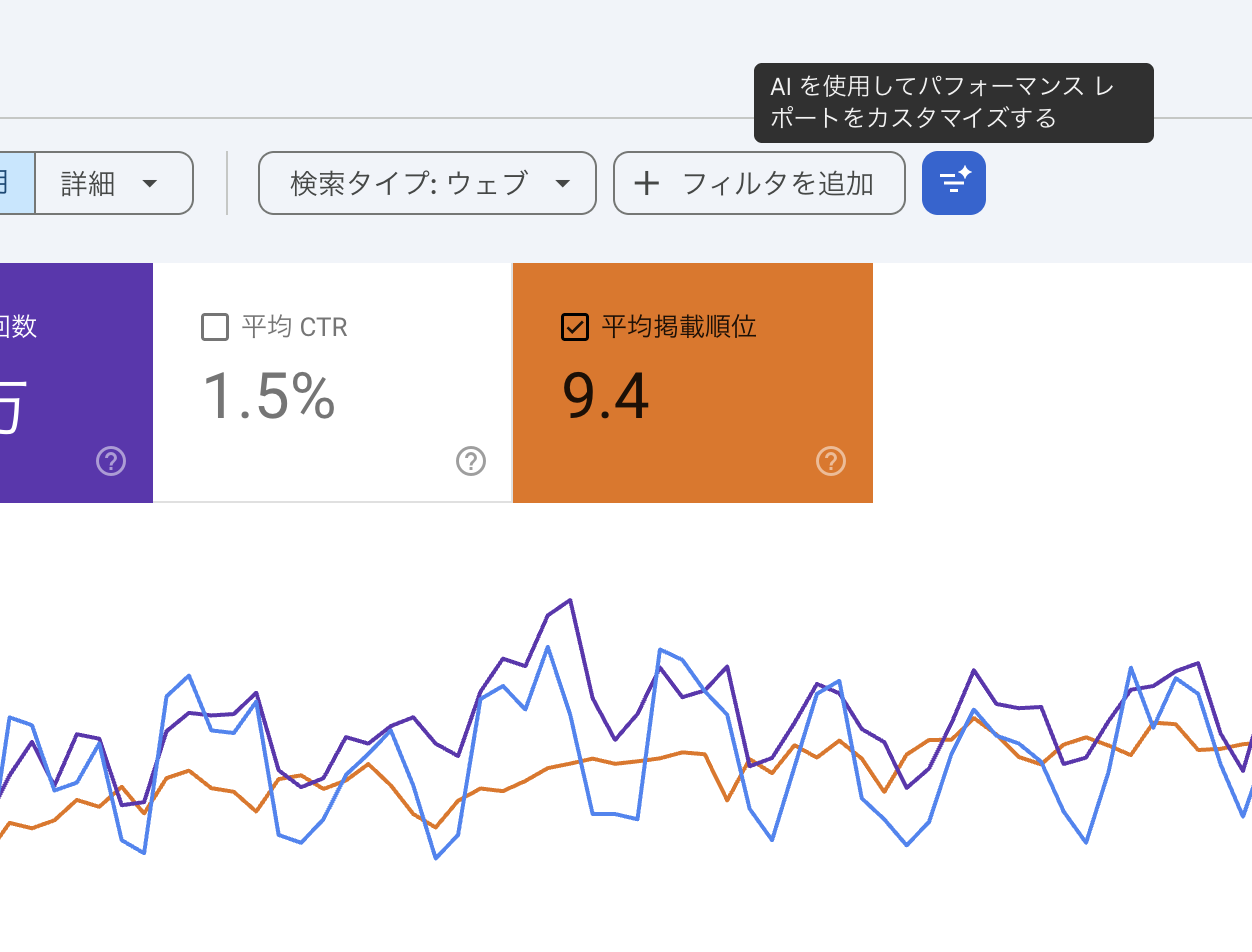Viewport: 1252px width, 952px height.
Task: Open the help icon on 平均掲載順位 card
Action: [831, 461]
